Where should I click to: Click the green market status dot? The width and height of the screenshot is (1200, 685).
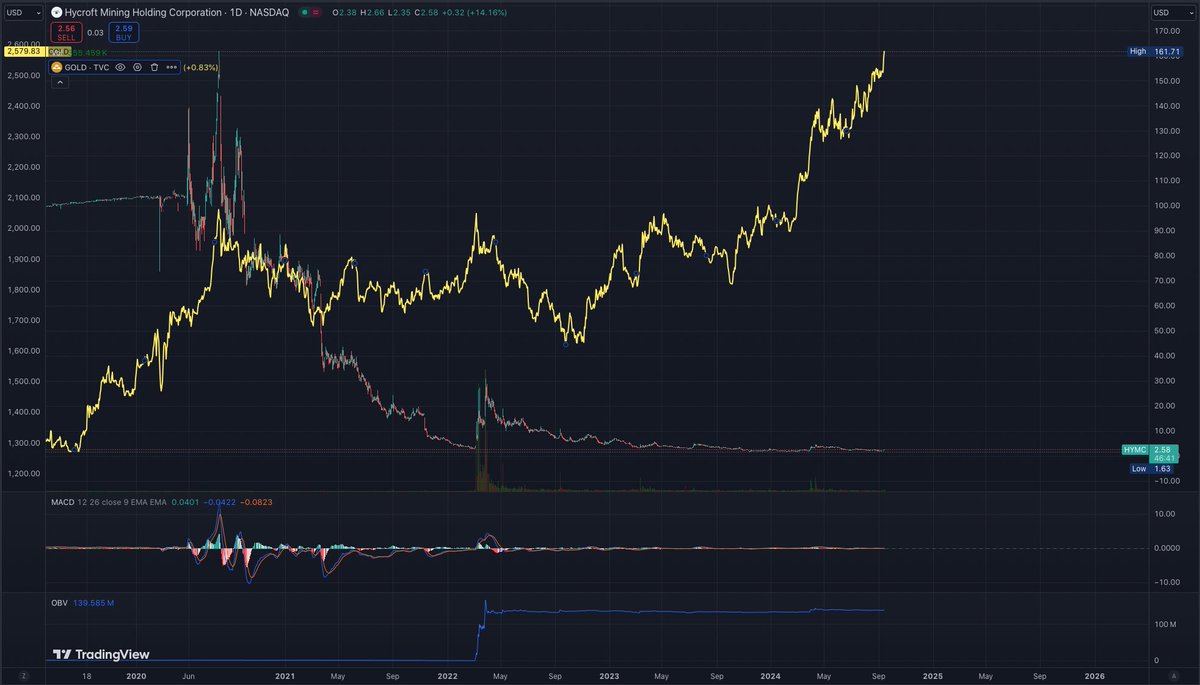[x=304, y=12]
